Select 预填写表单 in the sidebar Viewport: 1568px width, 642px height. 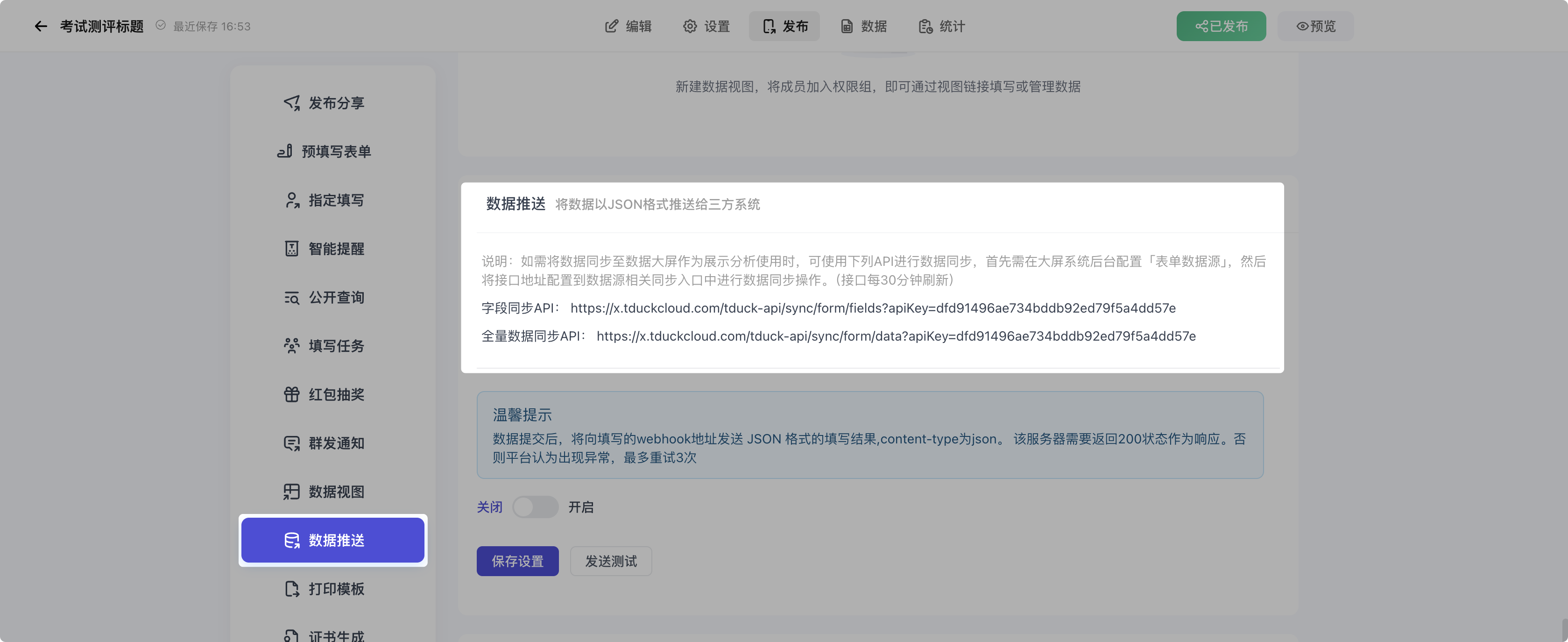pos(332,151)
